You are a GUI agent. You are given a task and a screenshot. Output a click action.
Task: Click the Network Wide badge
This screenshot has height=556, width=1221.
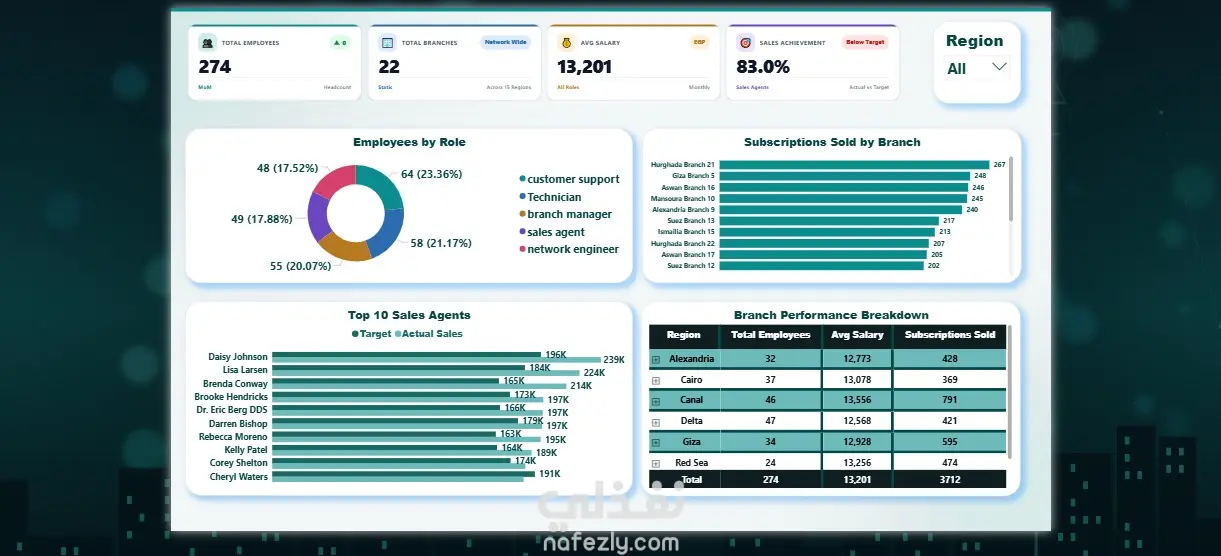(506, 43)
